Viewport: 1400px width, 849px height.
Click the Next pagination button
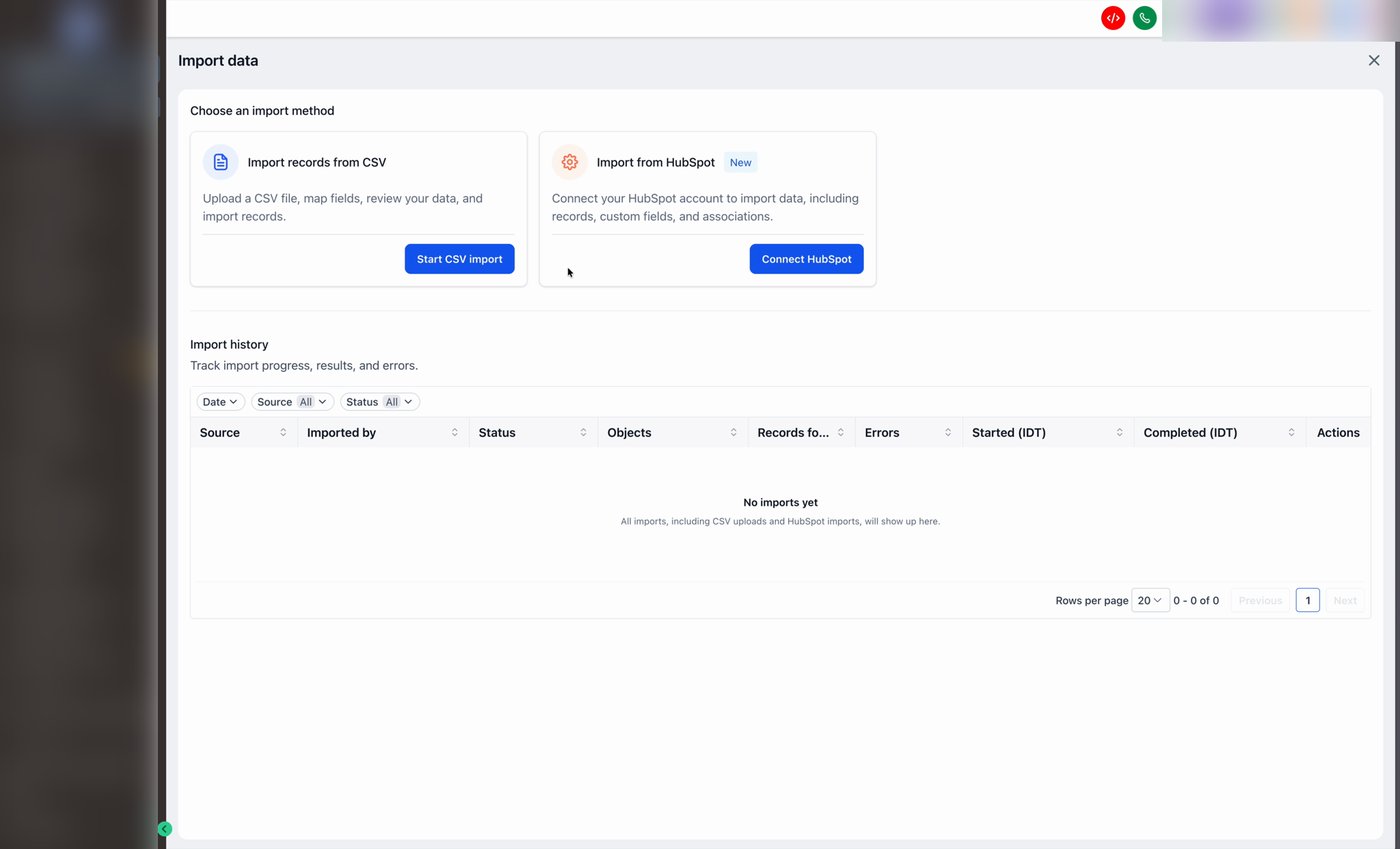[1345, 600]
